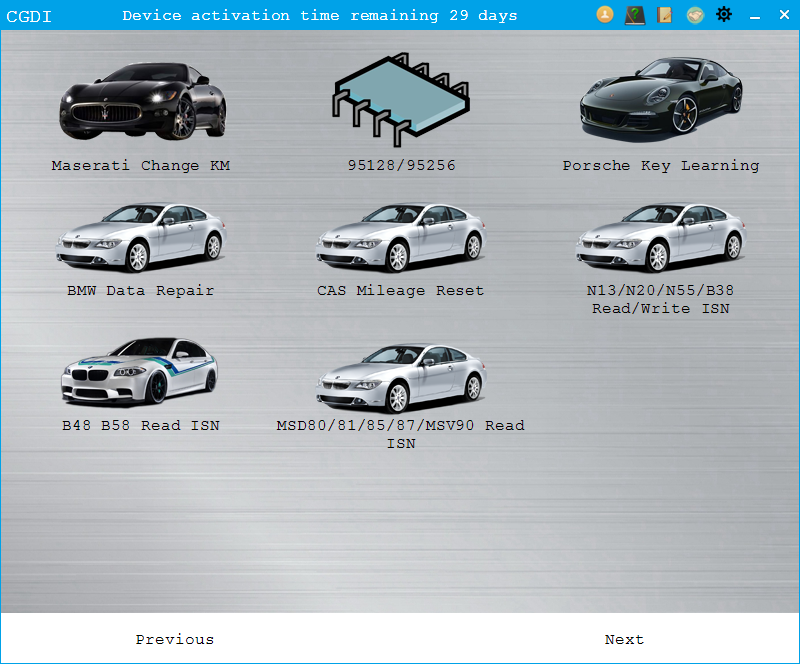Screen dimensions: 800x664
Task: Select the 95128/95256 chip icon
Action: tap(401, 99)
